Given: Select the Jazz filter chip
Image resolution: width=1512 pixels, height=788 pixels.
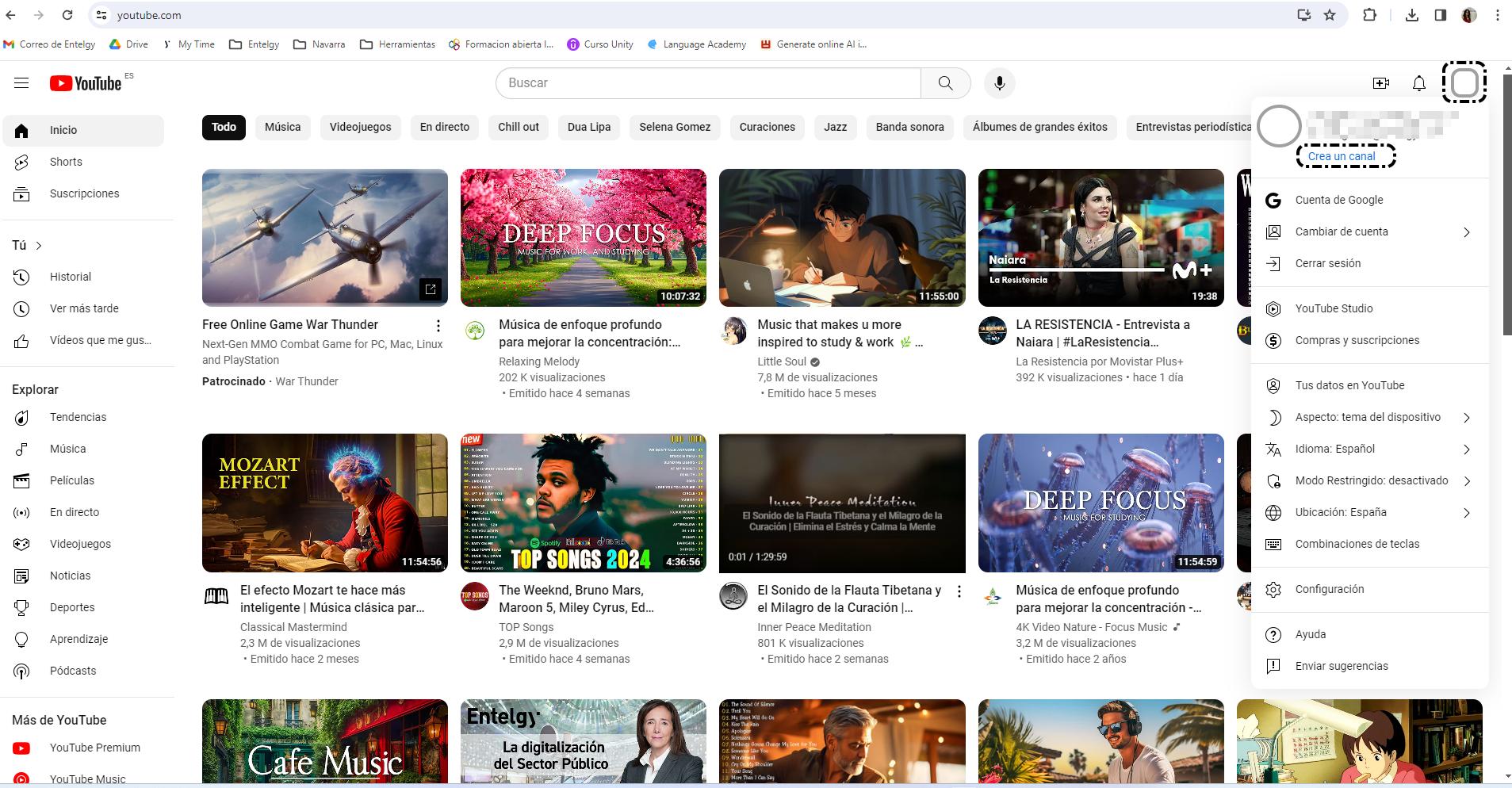Looking at the screenshot, I should (x=835, y=127).
